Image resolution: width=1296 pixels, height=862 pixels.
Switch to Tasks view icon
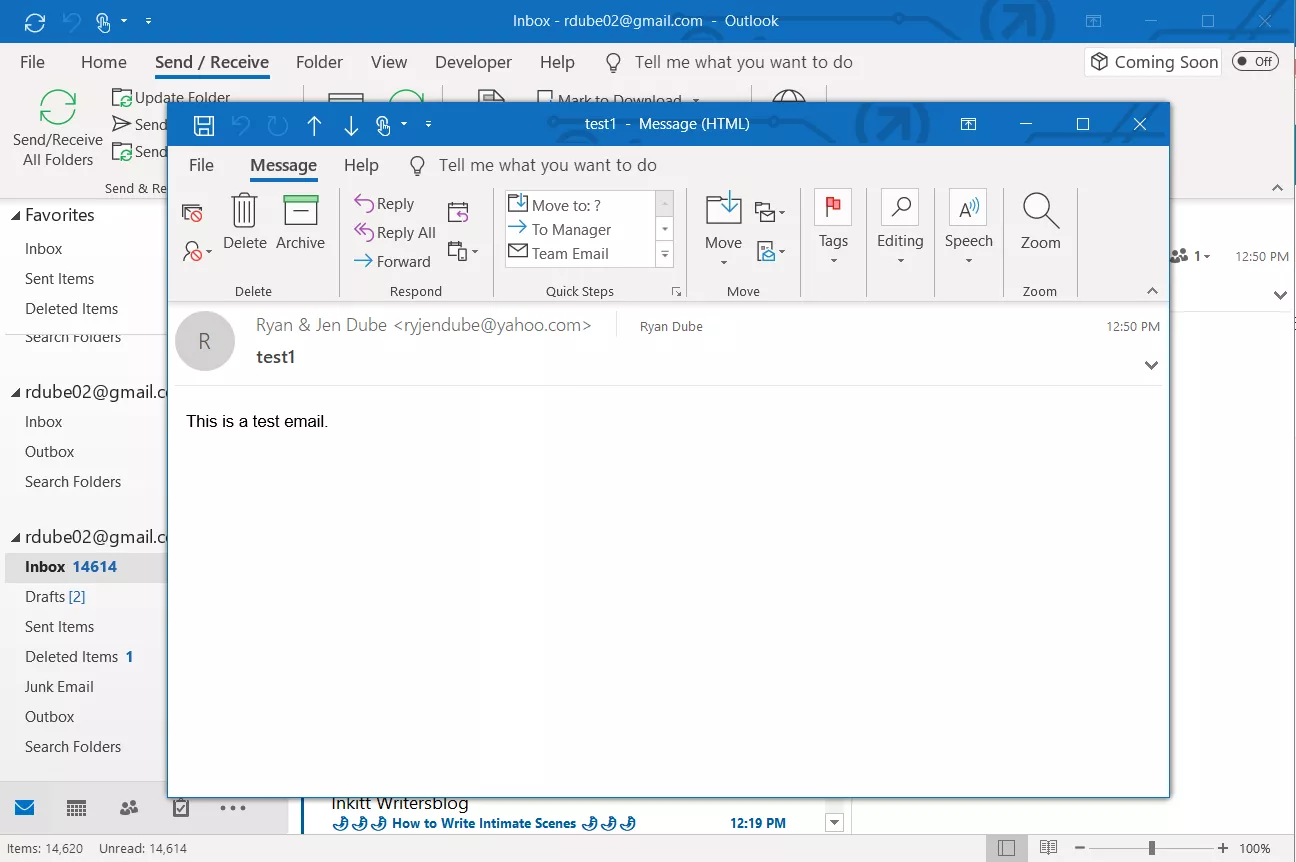point(181,808)
